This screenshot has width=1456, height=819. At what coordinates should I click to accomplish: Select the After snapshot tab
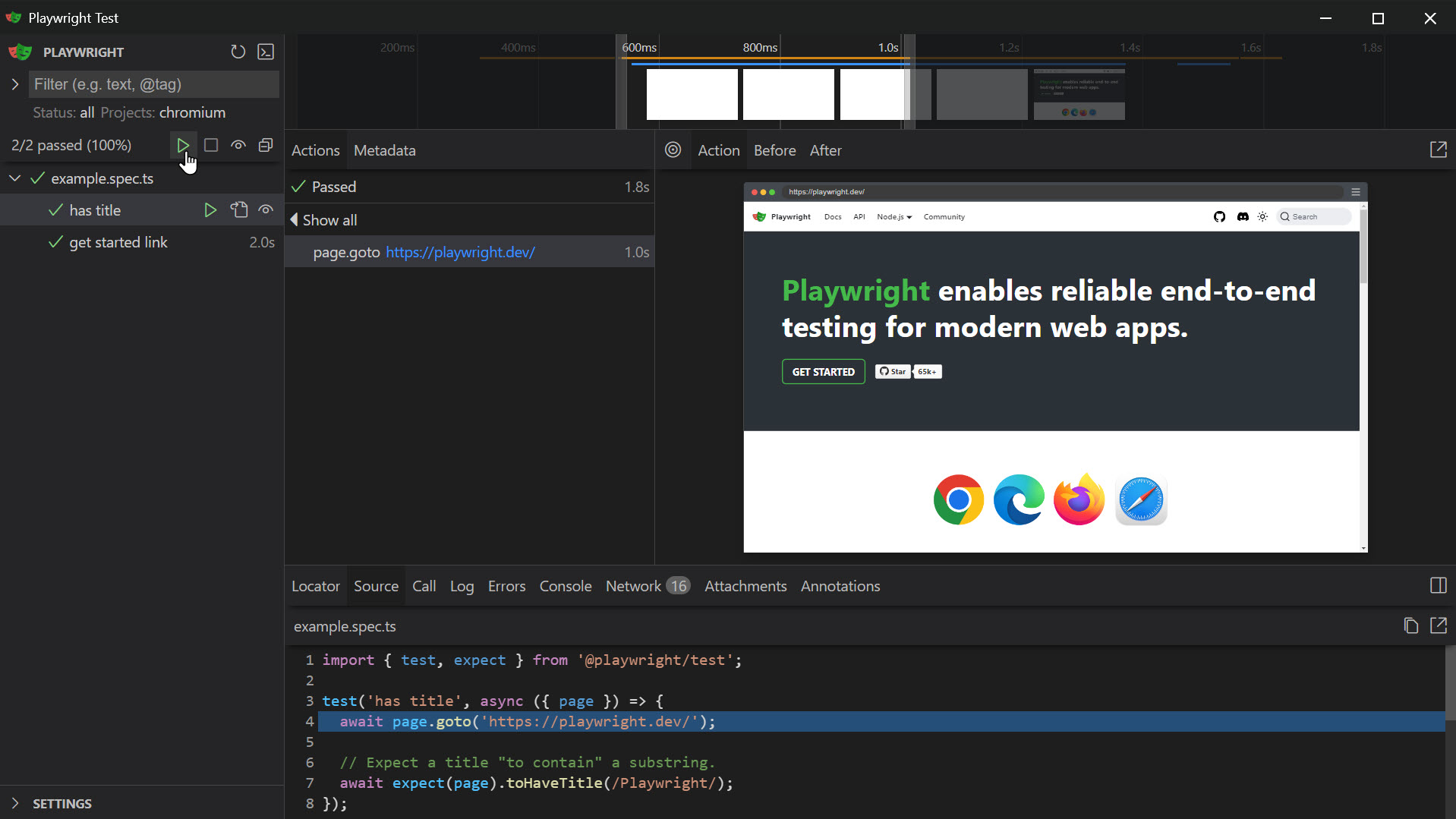pos(826,150)
